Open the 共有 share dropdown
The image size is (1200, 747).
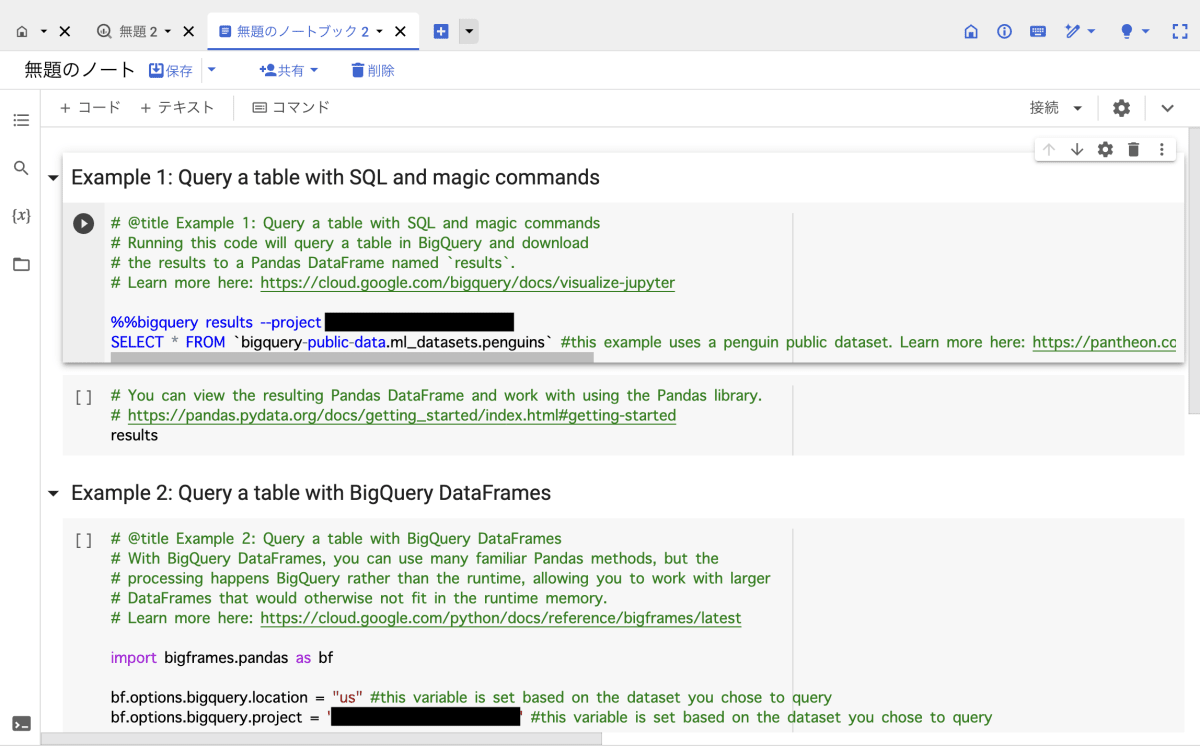tap(289, 71)
